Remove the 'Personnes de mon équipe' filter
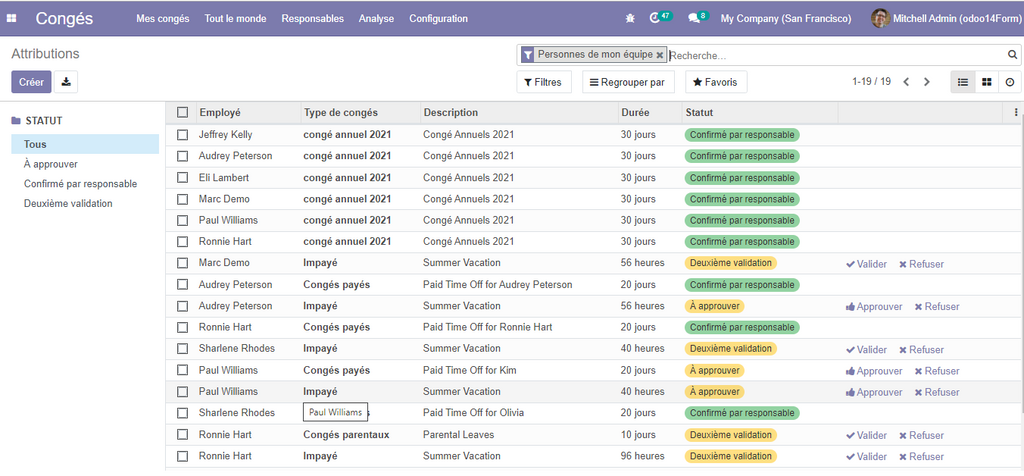 [x=660, y=55]
